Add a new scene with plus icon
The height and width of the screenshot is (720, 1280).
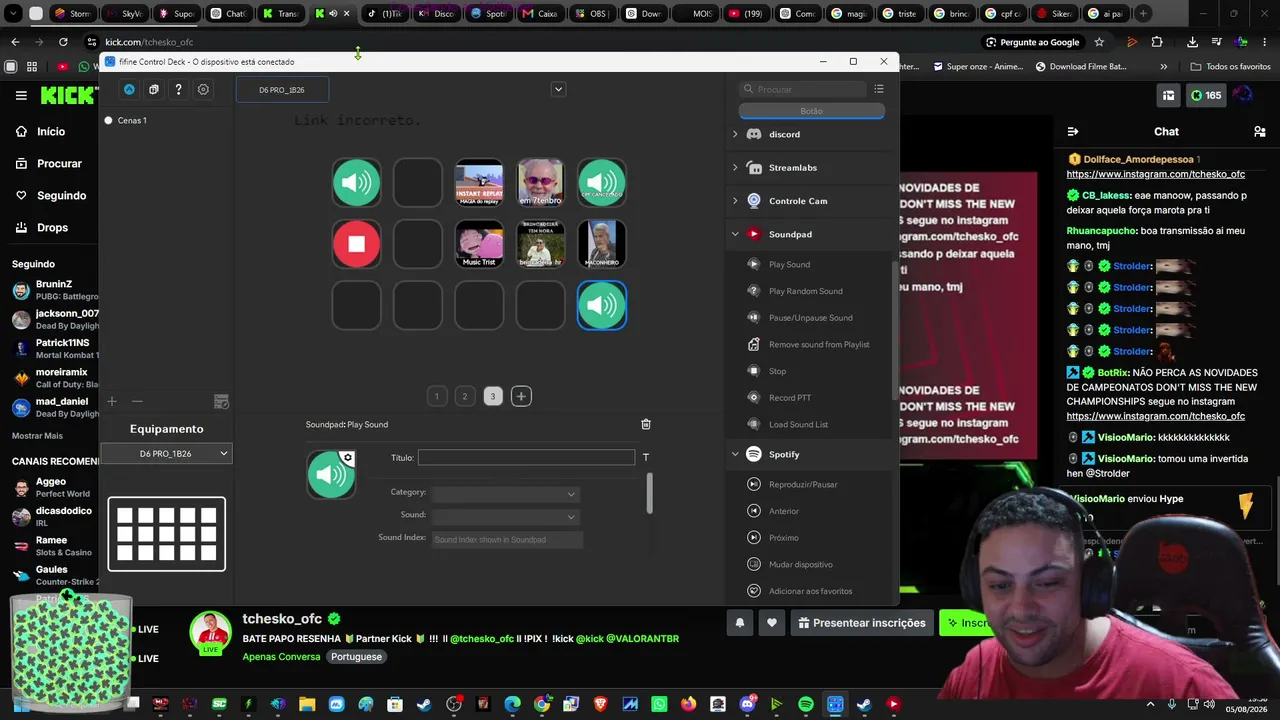(x=112, y=401)
